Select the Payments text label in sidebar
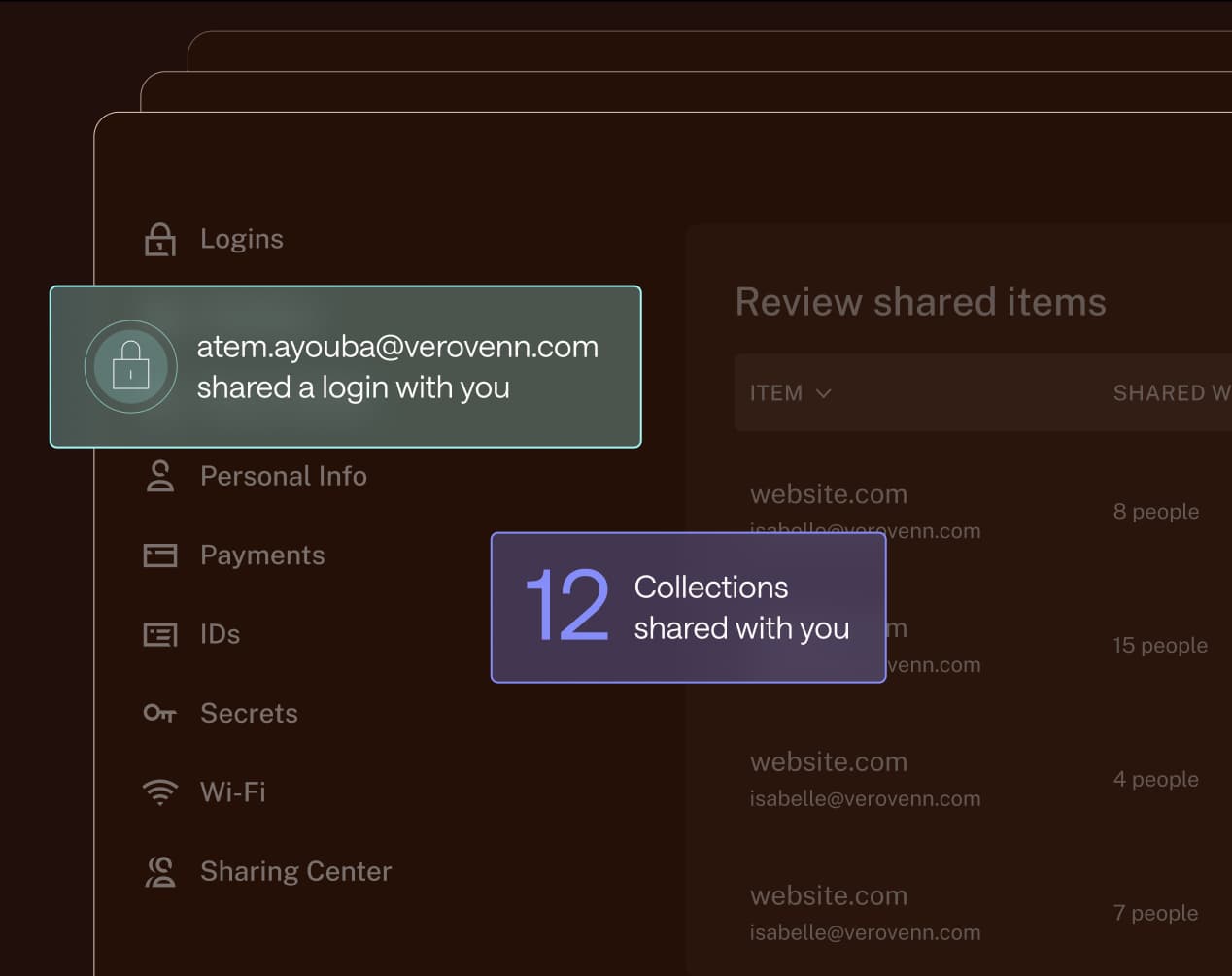 tap(262, 555)
